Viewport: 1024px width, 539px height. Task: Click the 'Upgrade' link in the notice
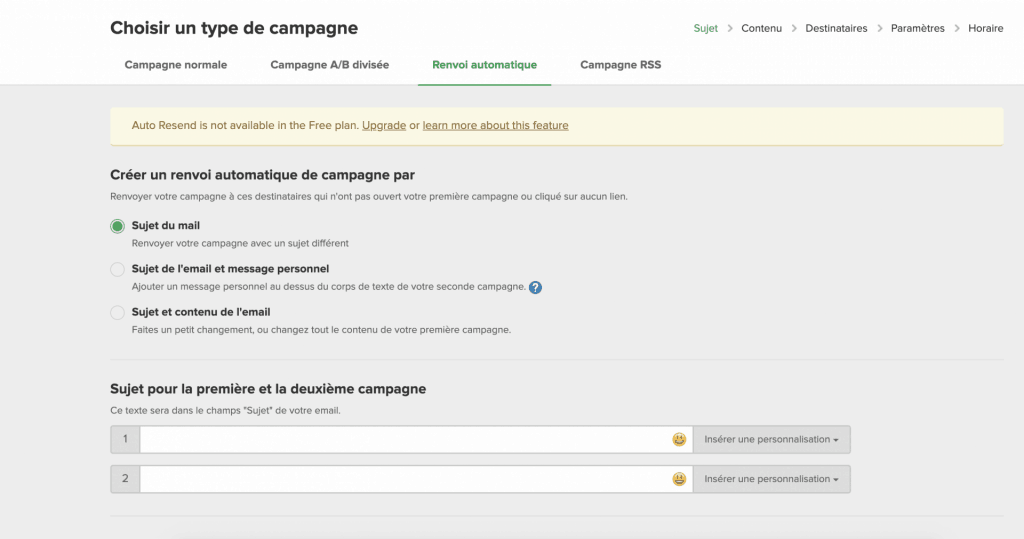(384, 126)
